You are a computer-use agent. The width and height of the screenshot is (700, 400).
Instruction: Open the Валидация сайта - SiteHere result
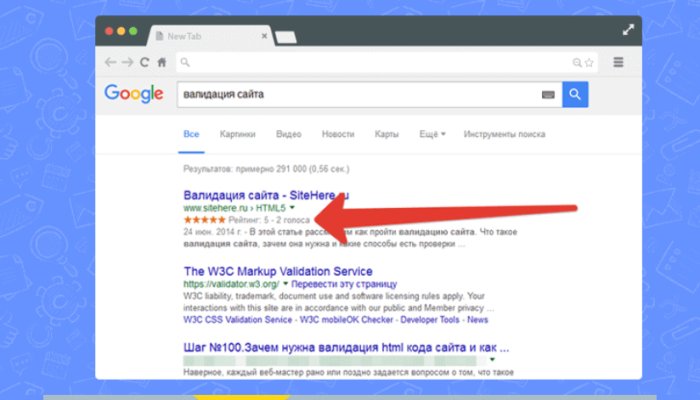pyautogui.click(x=267, y=195)
